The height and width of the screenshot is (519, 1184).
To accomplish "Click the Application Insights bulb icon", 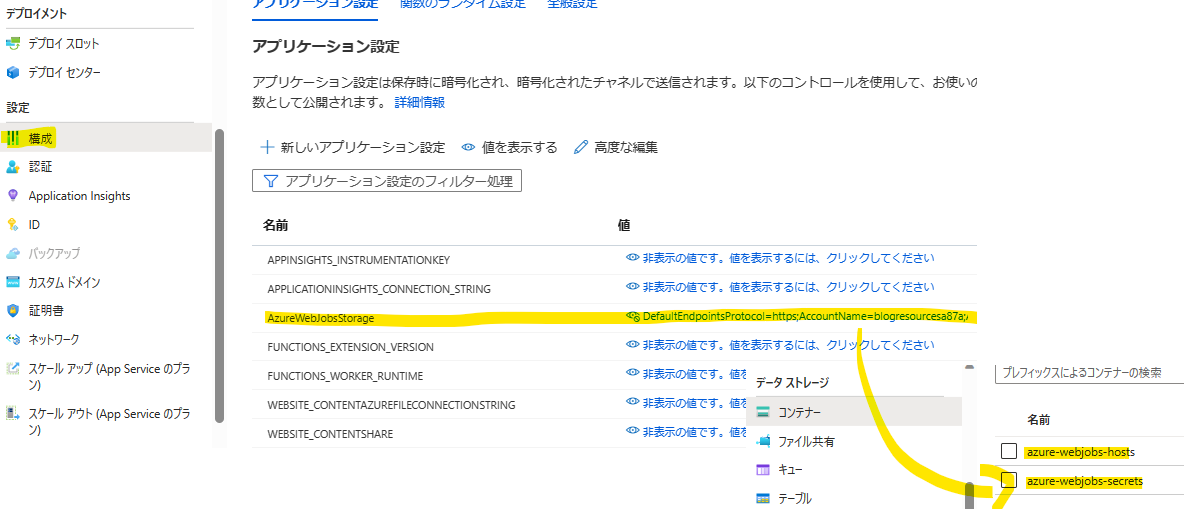I will coord(12,196).
